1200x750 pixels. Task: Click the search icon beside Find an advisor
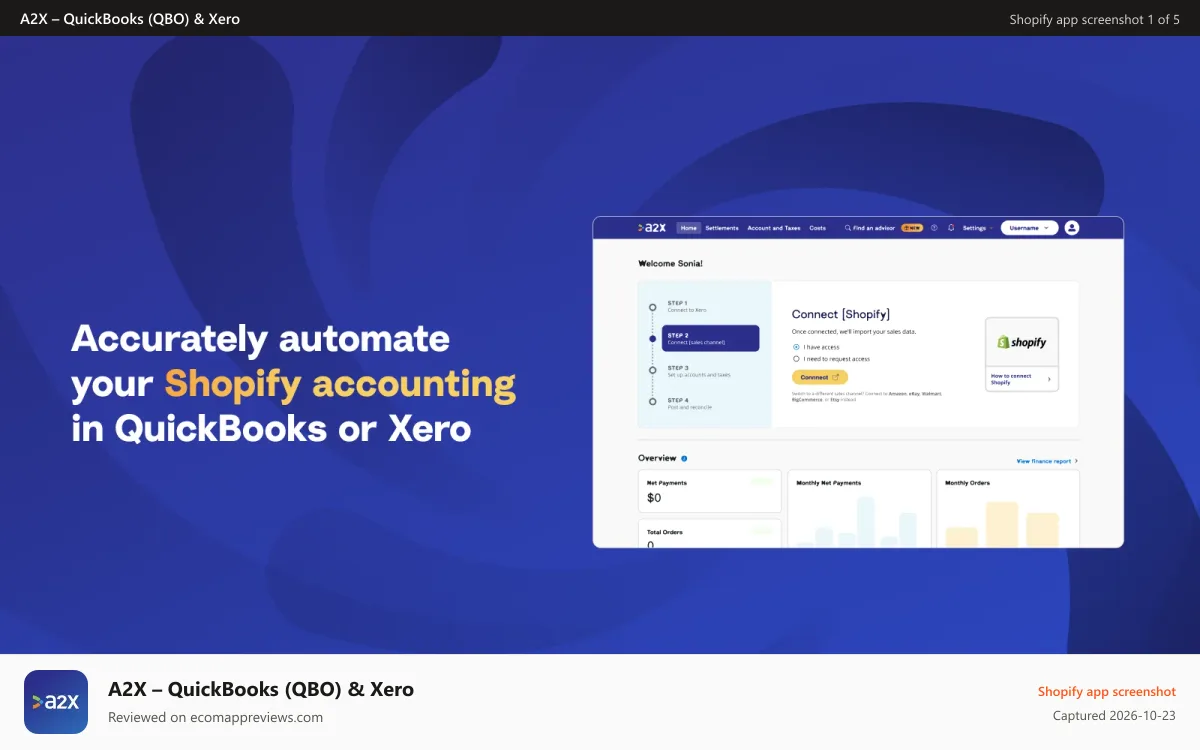(x=848, y=228)
